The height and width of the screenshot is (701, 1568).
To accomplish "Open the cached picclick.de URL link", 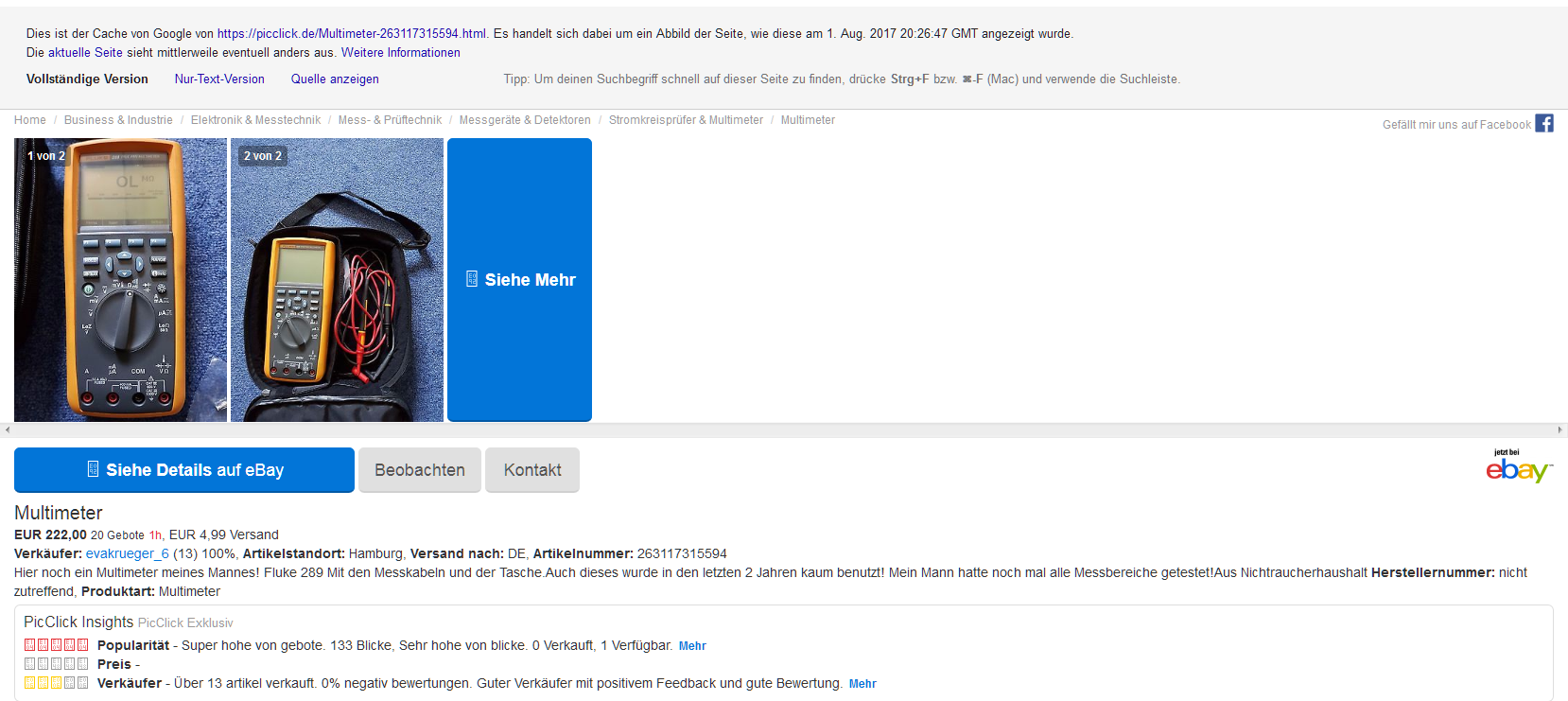I will [352, 33].
